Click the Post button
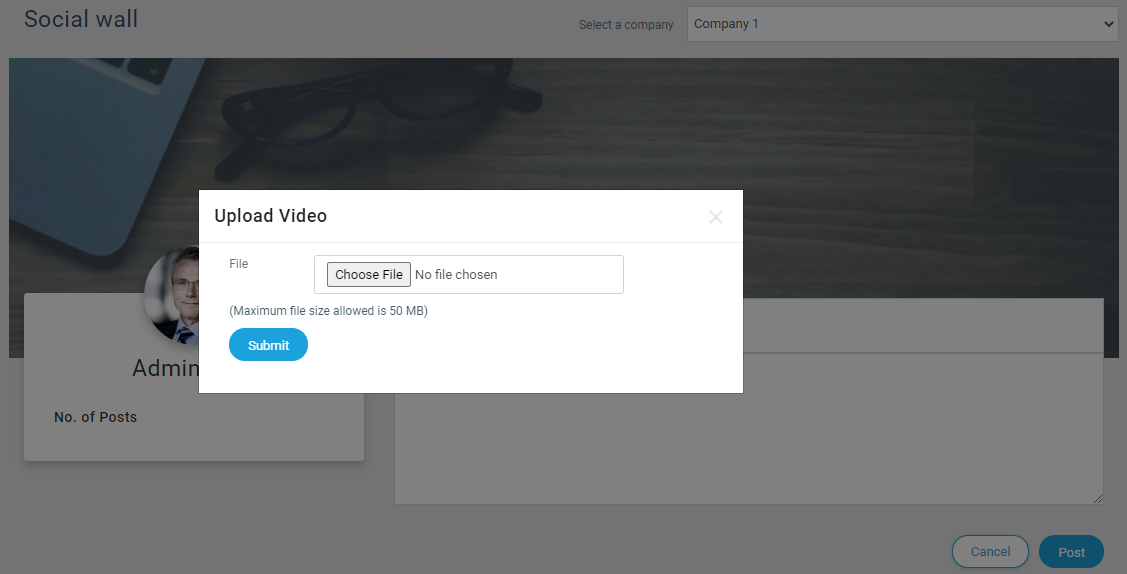 1071,552
